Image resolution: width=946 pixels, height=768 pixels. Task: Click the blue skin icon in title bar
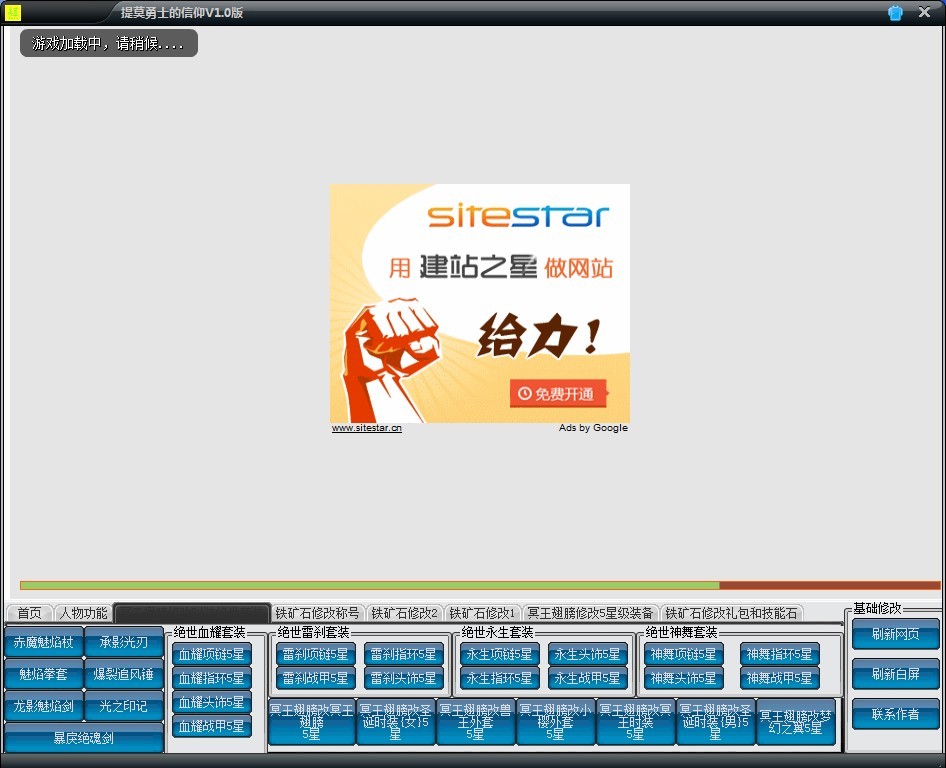coord(895,13)
